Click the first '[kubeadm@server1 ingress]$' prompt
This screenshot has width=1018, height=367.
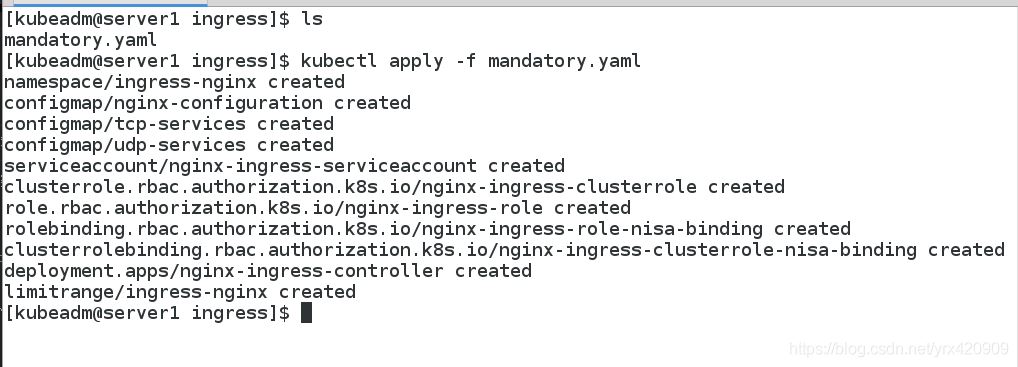[147, 19]
